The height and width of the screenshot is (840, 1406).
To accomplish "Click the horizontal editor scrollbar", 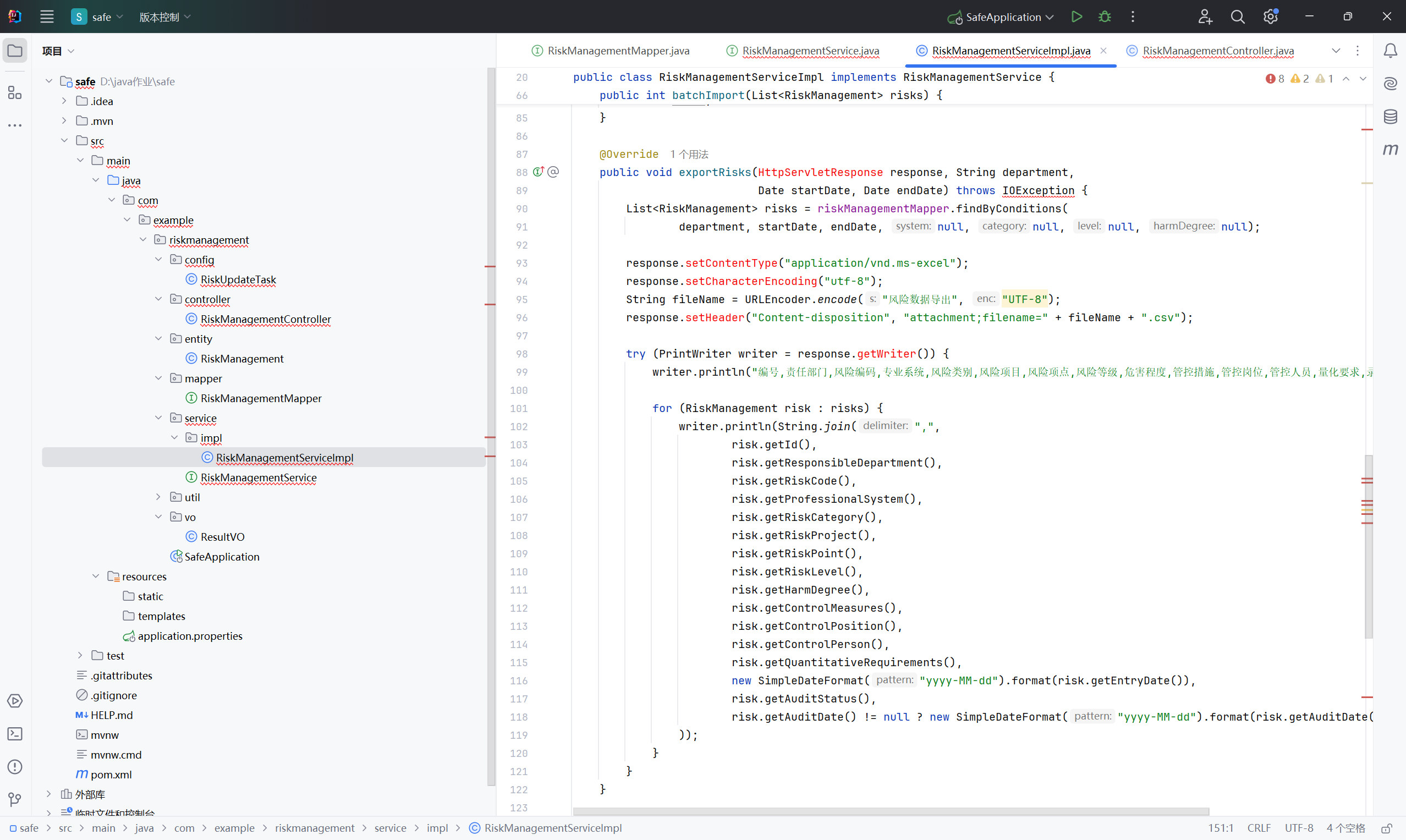I will 891,811.
